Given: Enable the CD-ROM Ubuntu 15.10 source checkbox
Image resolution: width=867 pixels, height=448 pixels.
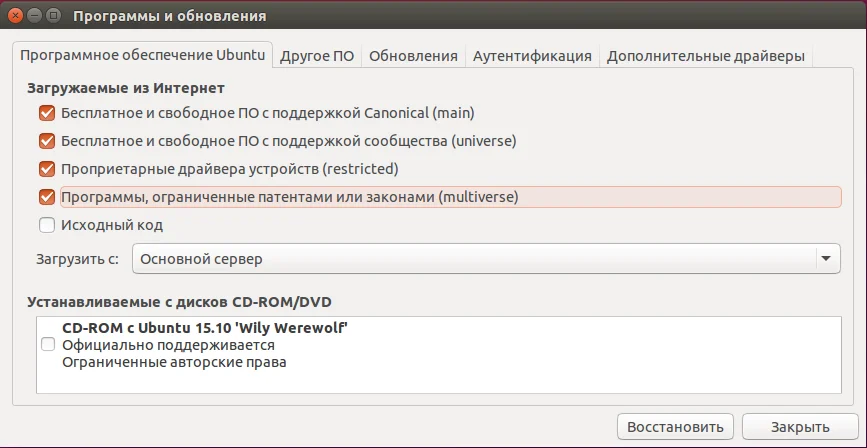Looking at the screenshot, I should pos(48,345).
